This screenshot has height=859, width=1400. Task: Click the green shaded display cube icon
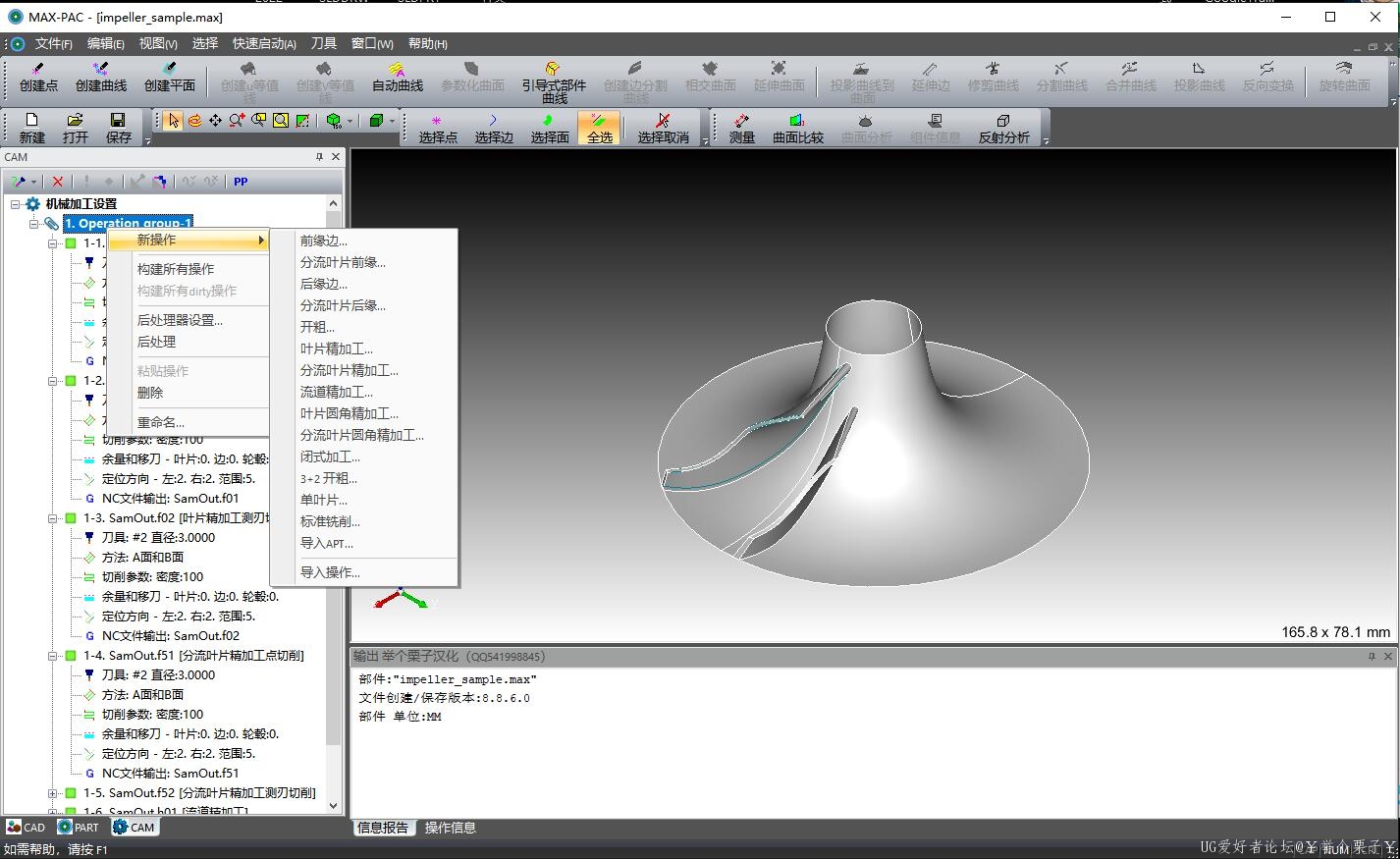[376, 121]
